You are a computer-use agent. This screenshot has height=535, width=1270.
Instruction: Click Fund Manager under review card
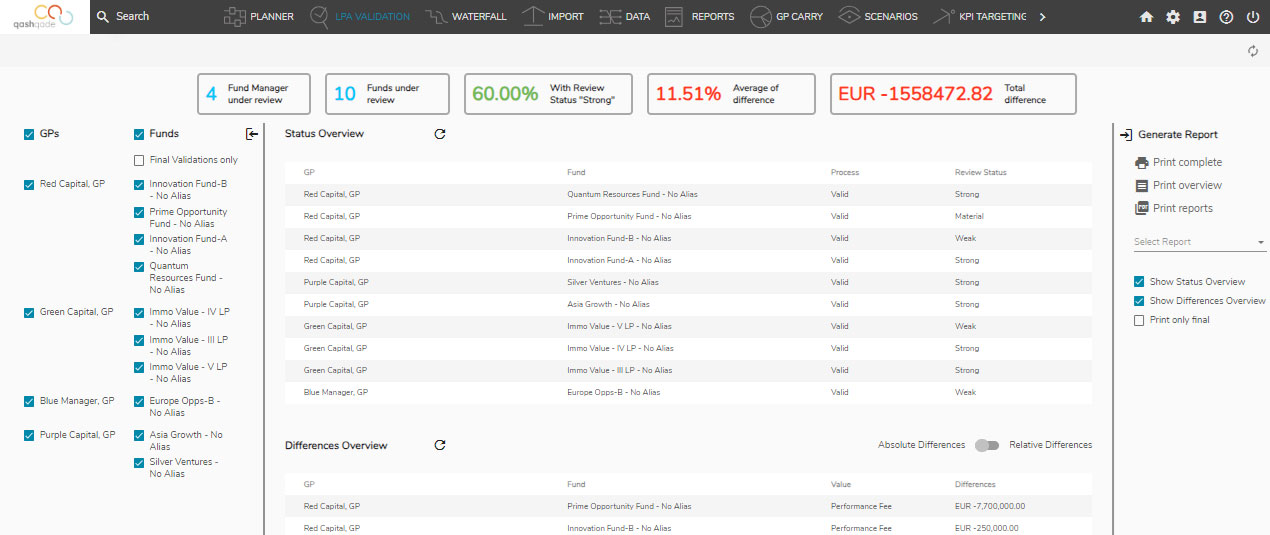click(254, 94)
